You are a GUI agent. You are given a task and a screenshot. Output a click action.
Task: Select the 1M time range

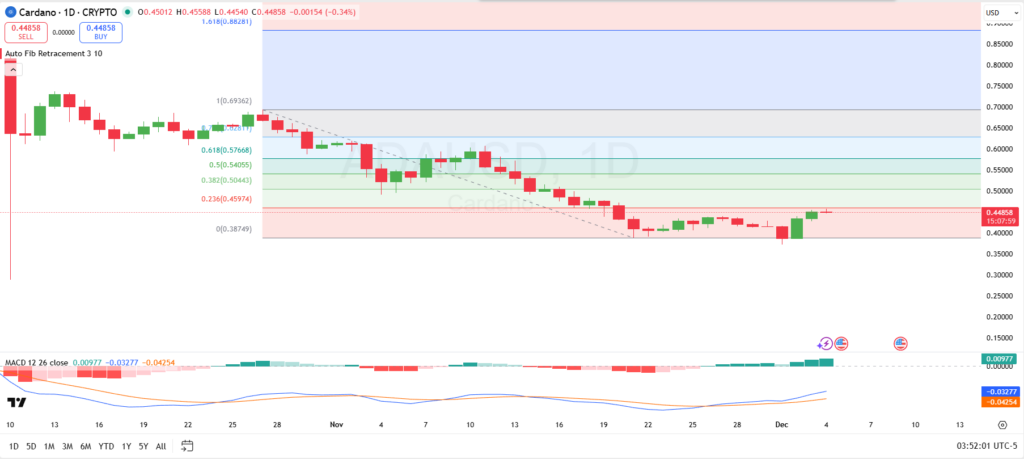tap(49, 447)
